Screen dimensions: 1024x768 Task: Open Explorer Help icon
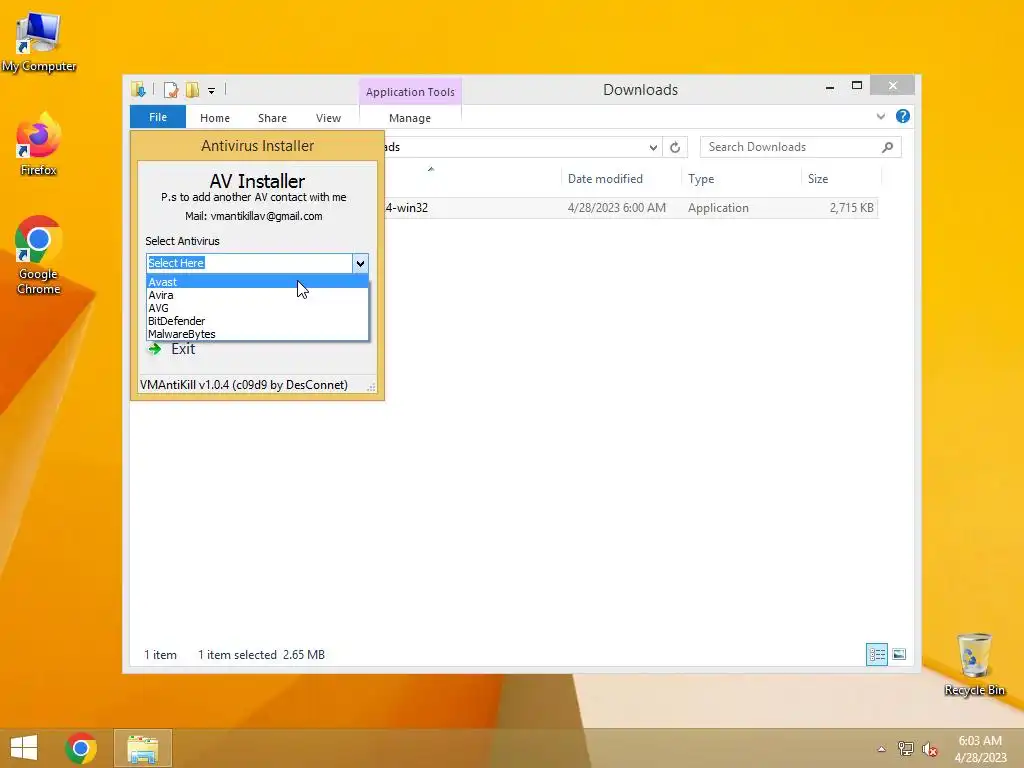(x=903, y=116)
